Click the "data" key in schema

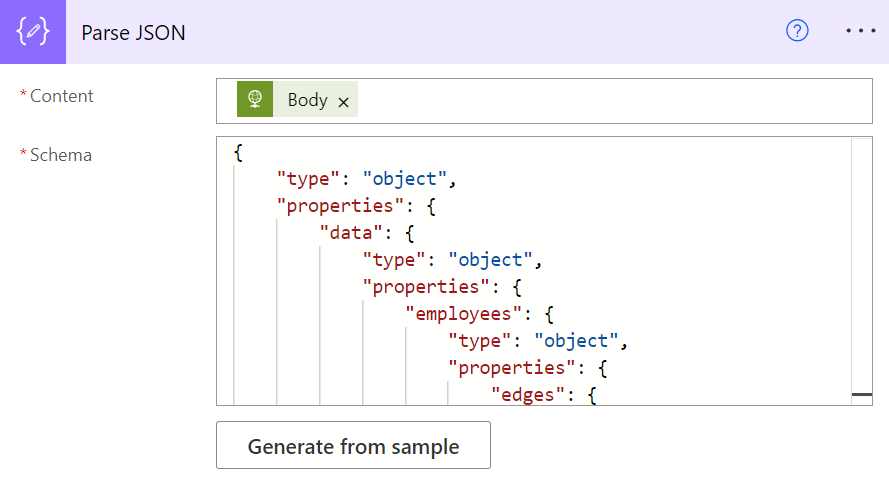point(352,233)
